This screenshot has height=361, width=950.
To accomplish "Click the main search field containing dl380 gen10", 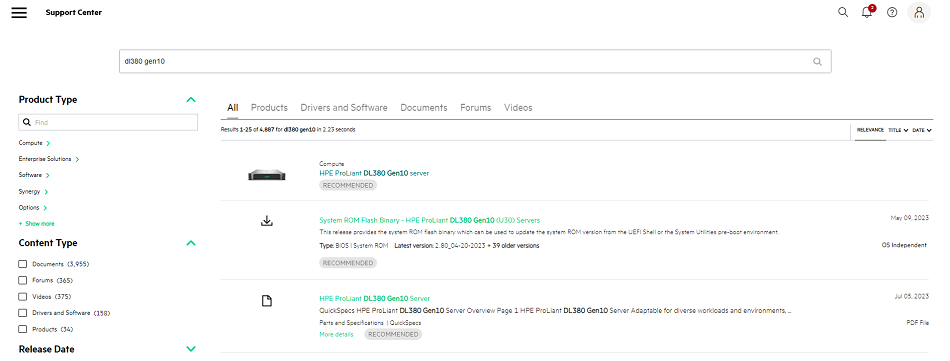I will [475, 61].
